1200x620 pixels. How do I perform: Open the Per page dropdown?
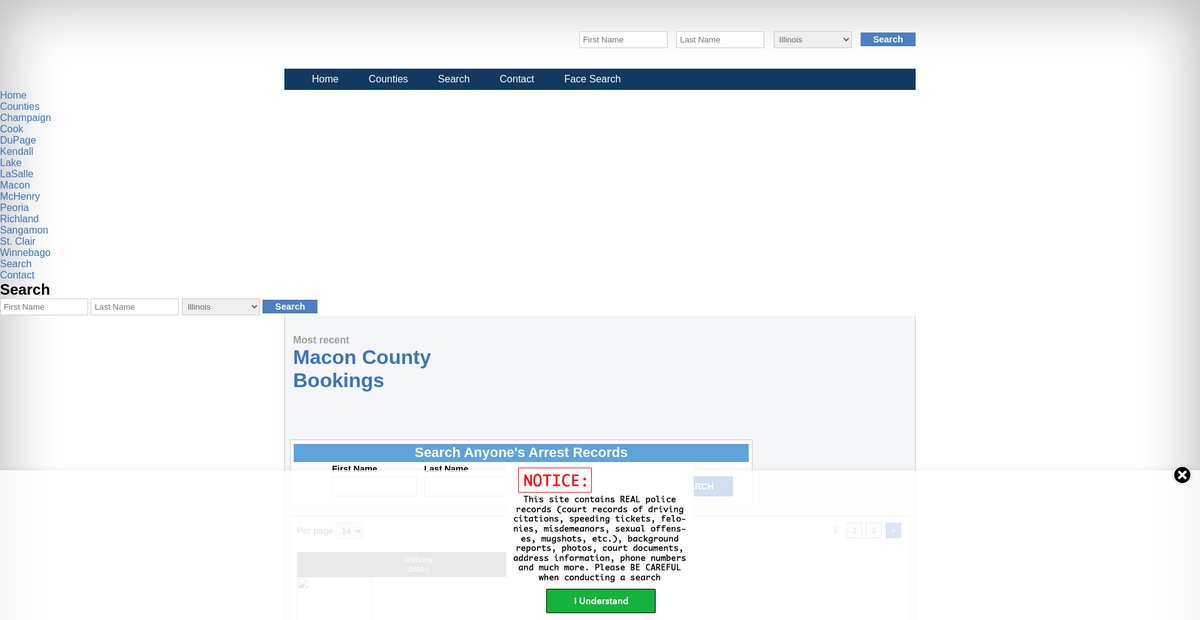[350, 531]
